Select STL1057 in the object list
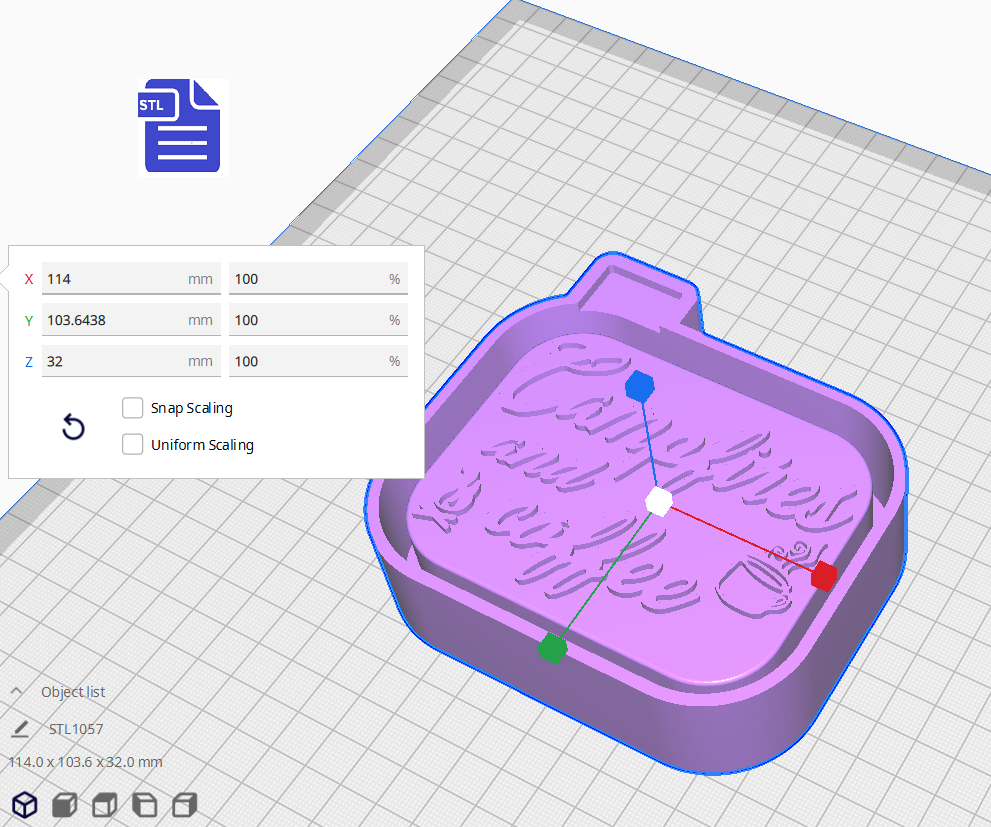 (x=76, y=729)
